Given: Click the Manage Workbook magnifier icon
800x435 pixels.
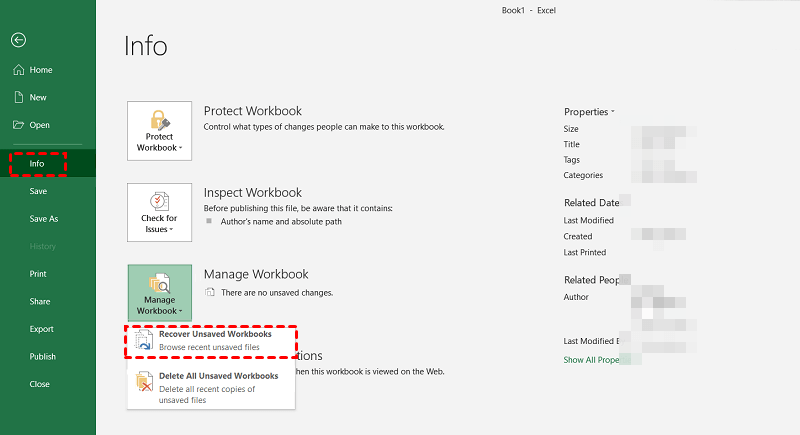Looking at the screenshot, I should [x=159, y=284].
